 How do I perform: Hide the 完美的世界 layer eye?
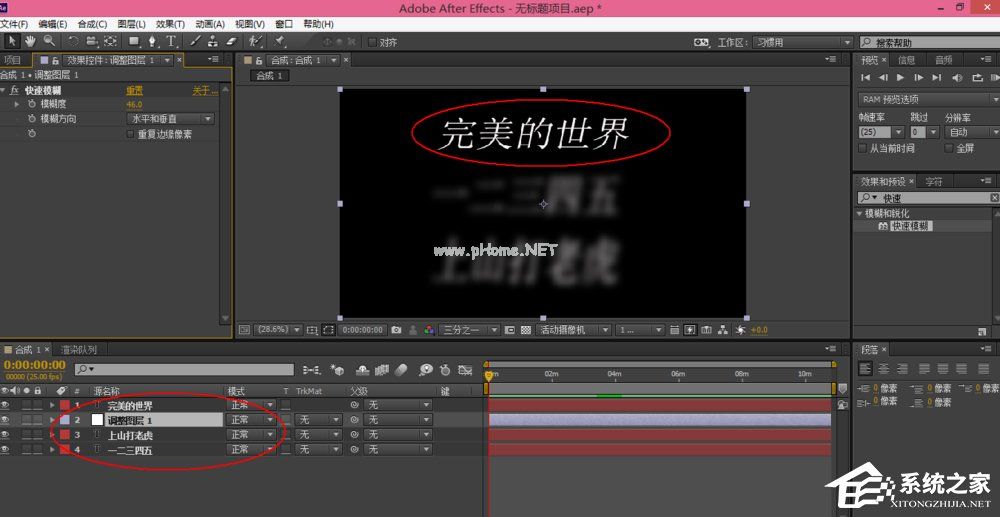pos(5,405)
